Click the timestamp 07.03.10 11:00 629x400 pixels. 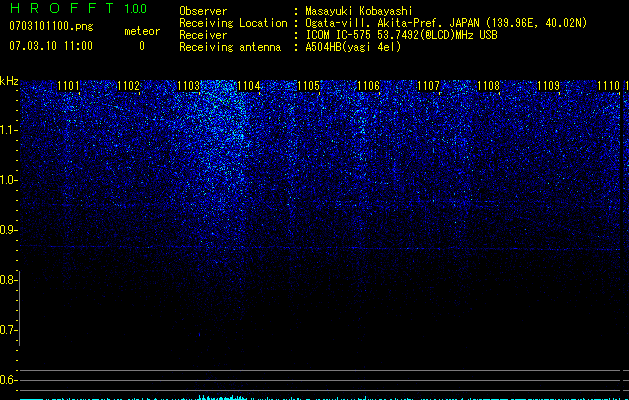[51, 46]
